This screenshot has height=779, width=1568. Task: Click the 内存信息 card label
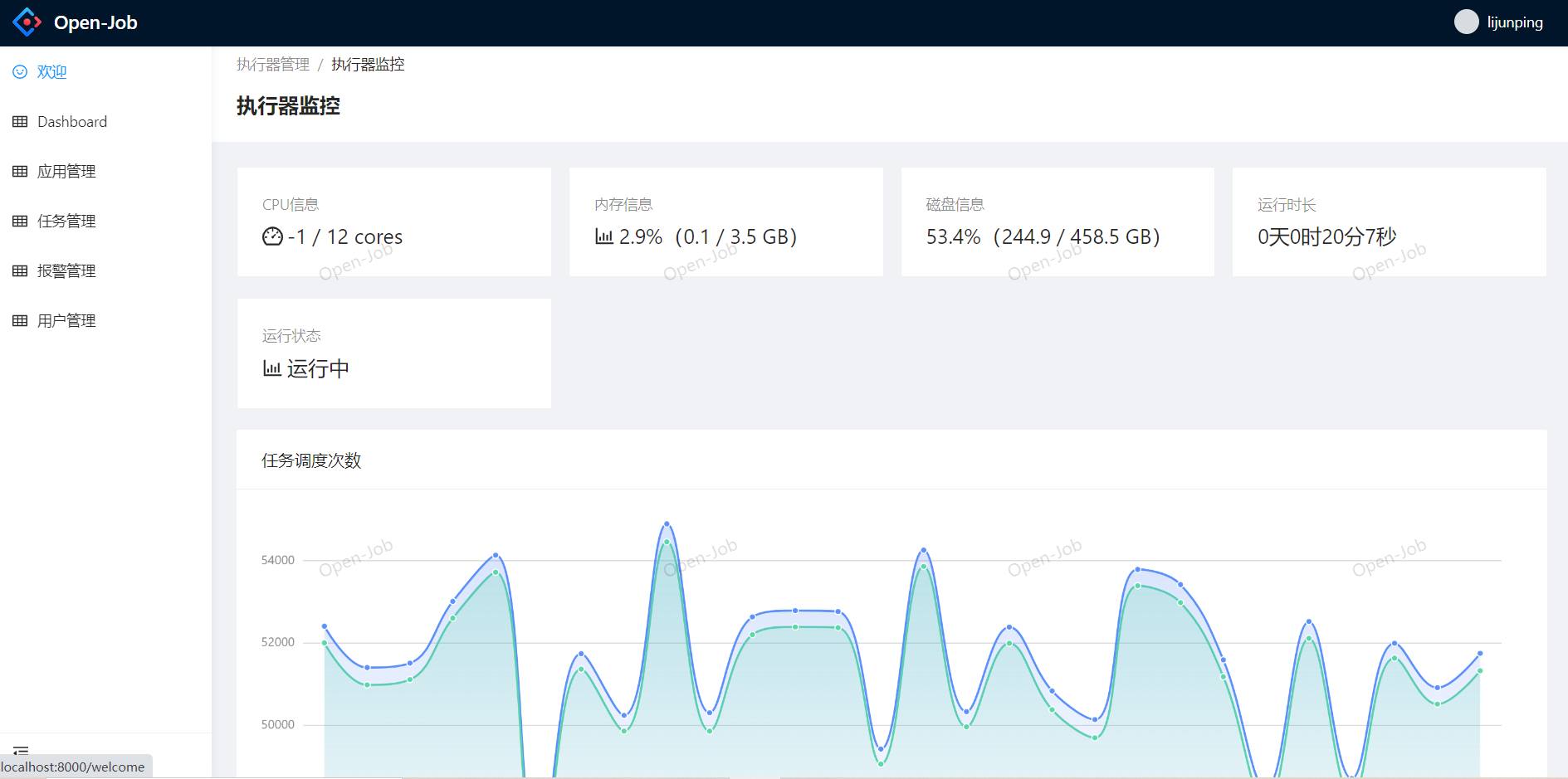click(x=623, y=205)
